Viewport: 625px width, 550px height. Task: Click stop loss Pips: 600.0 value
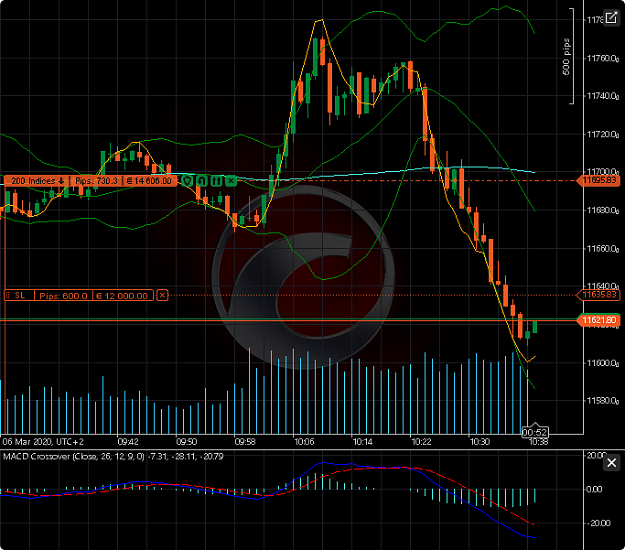63,295
